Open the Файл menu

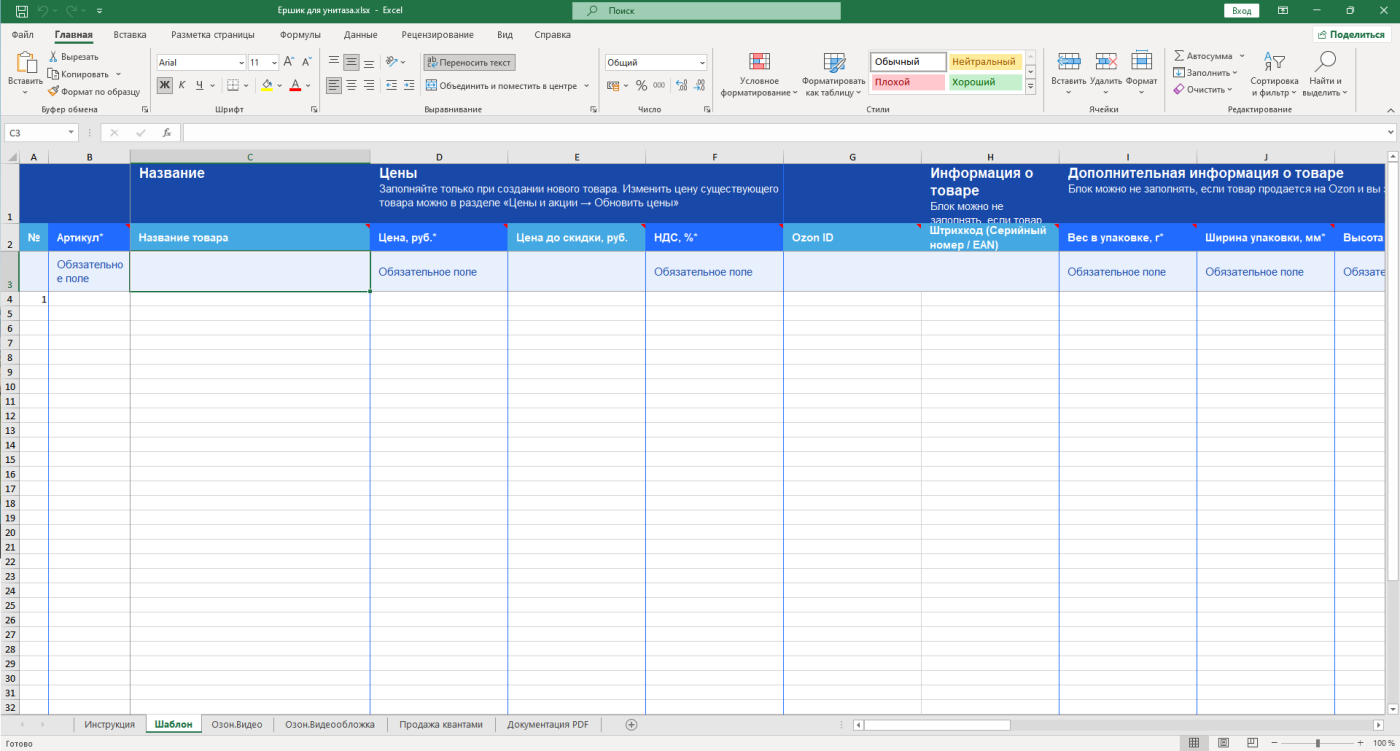point(23,34)
